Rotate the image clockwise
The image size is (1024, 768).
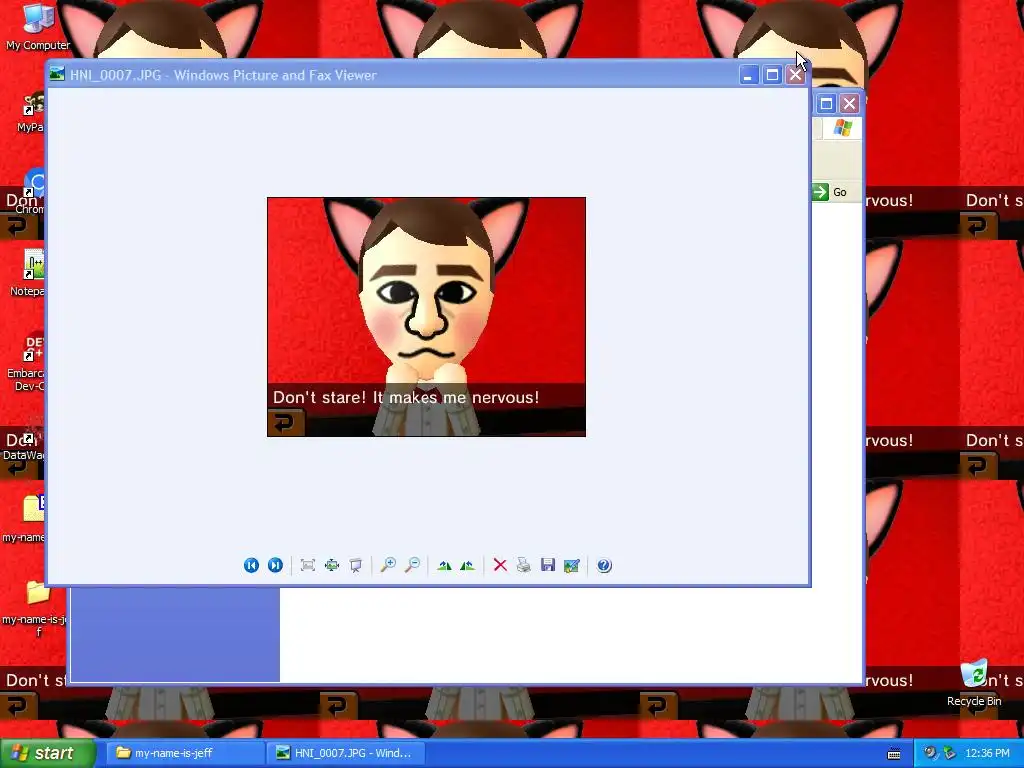click(x=444, y=566)
